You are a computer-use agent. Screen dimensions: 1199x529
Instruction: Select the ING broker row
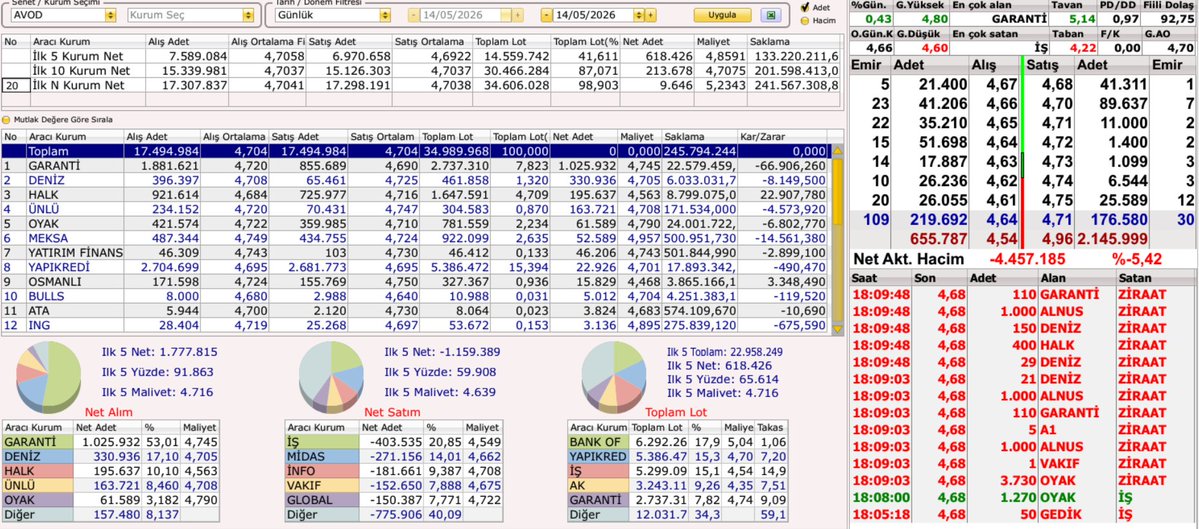pos(415,326)
